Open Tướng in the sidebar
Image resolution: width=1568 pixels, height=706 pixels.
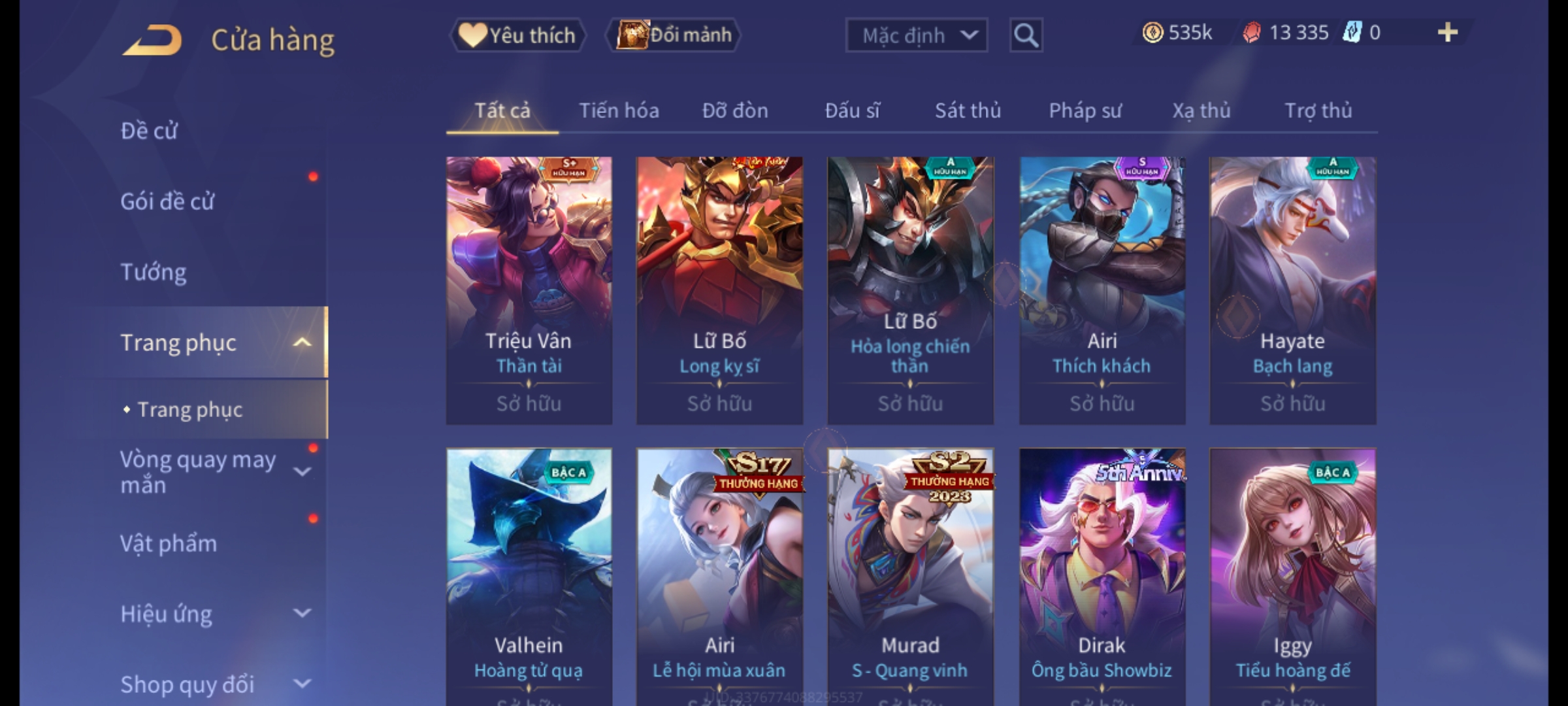[x=154, y=272]
